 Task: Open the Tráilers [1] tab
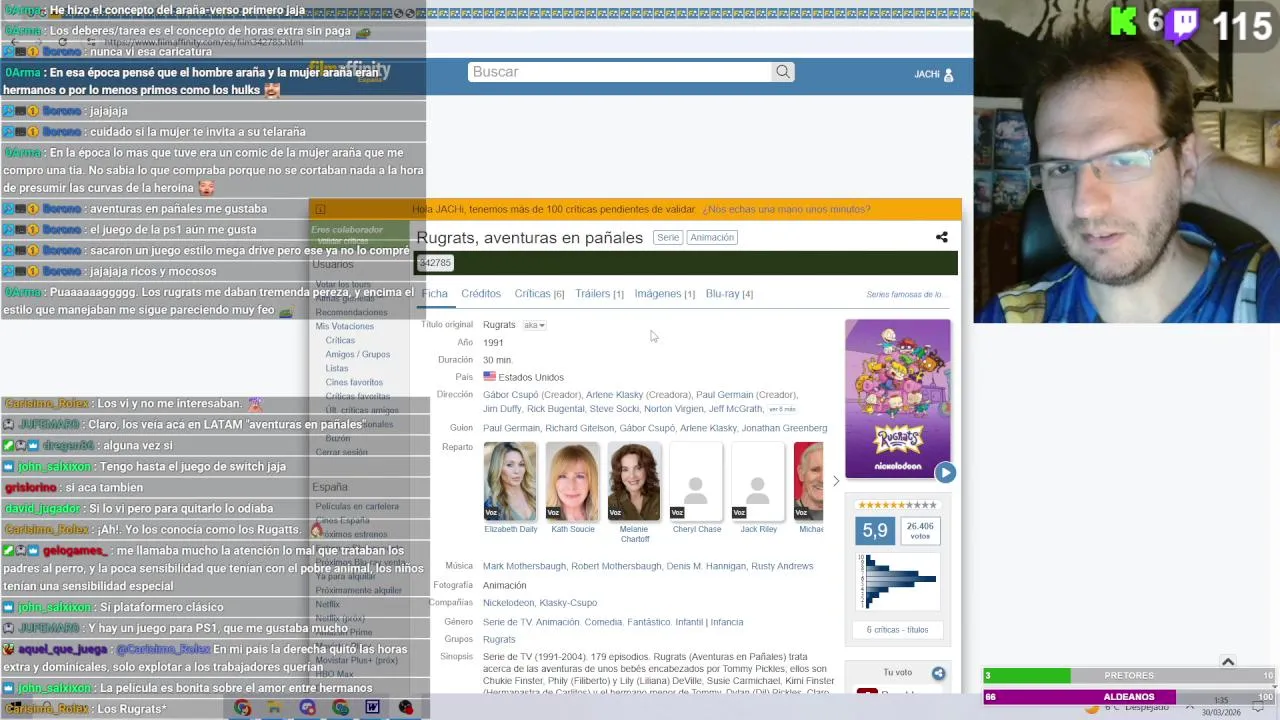[599, 294]
